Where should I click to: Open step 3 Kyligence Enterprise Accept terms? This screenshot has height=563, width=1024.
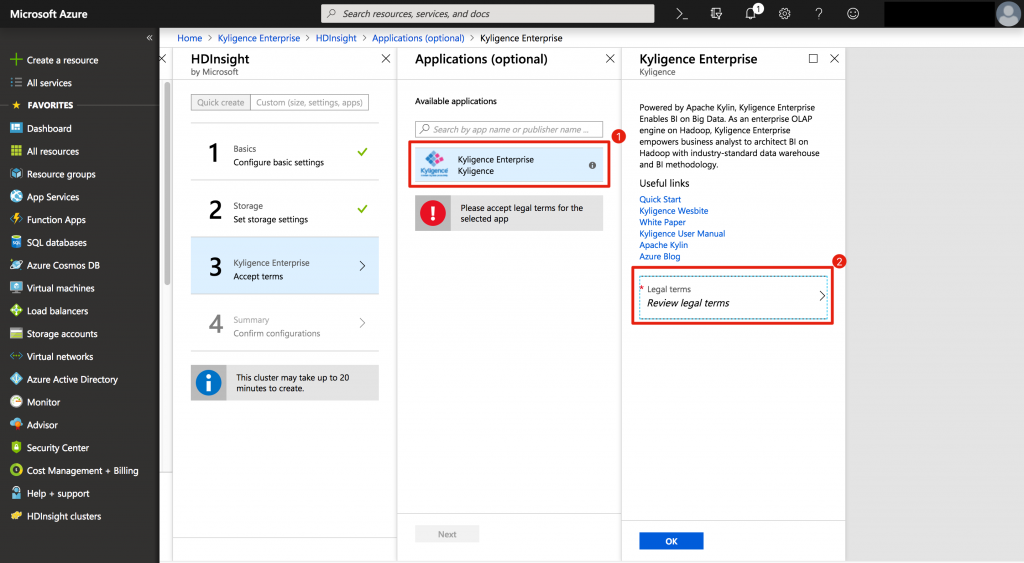point(285,266)
